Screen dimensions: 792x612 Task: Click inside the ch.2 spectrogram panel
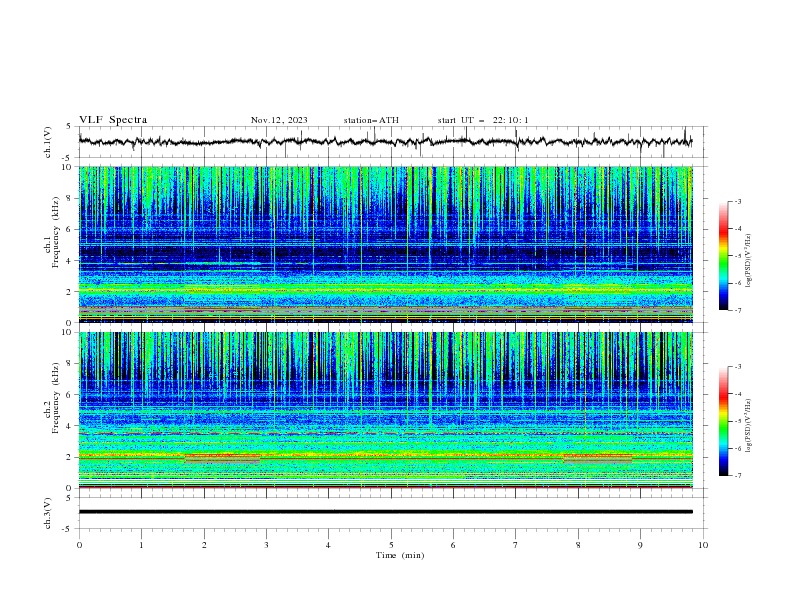click(386, 410)
